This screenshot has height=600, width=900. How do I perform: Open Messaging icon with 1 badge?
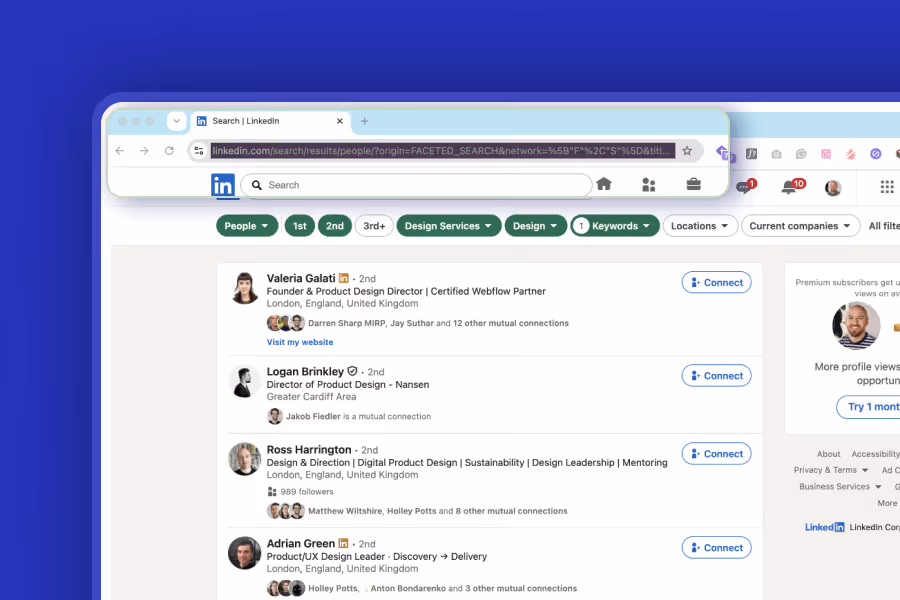(x=746, y=186)
